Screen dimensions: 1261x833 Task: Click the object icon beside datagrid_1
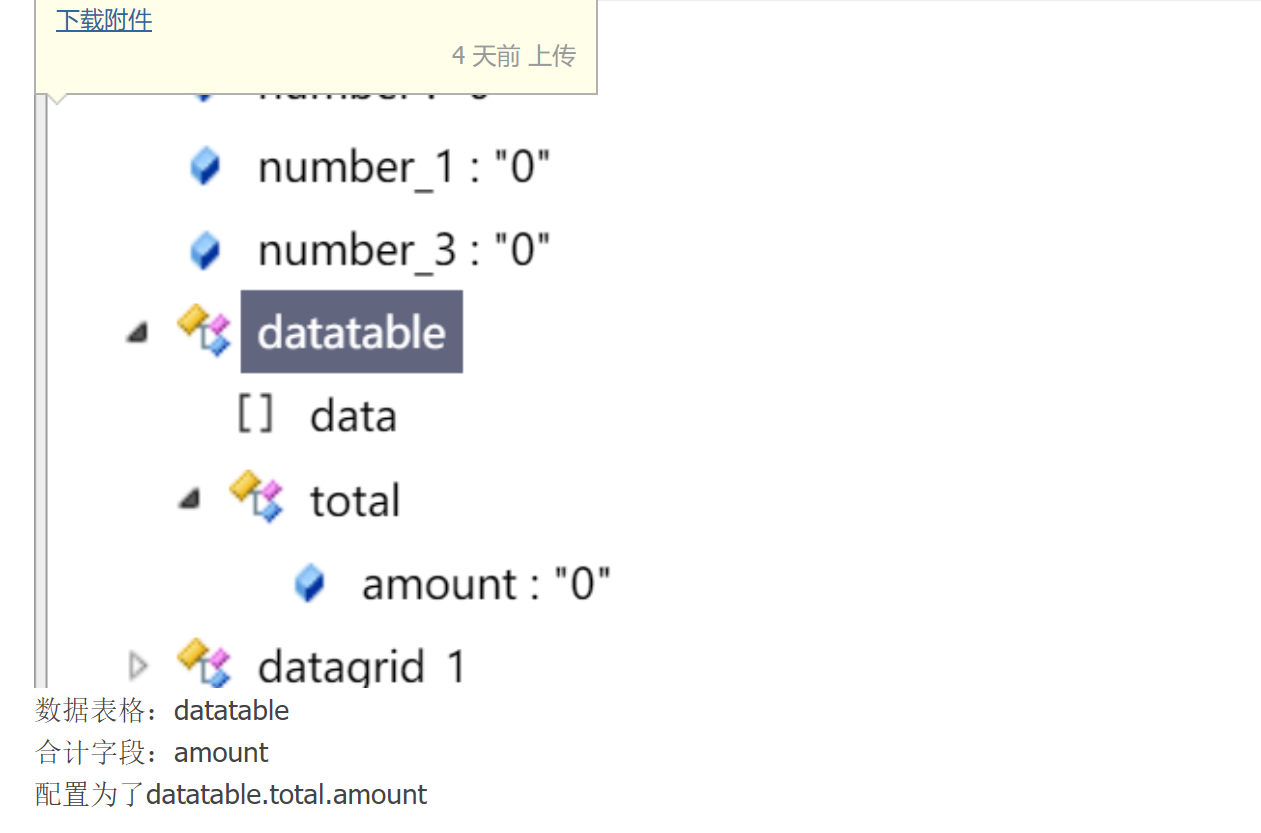(x=204, y=664)
